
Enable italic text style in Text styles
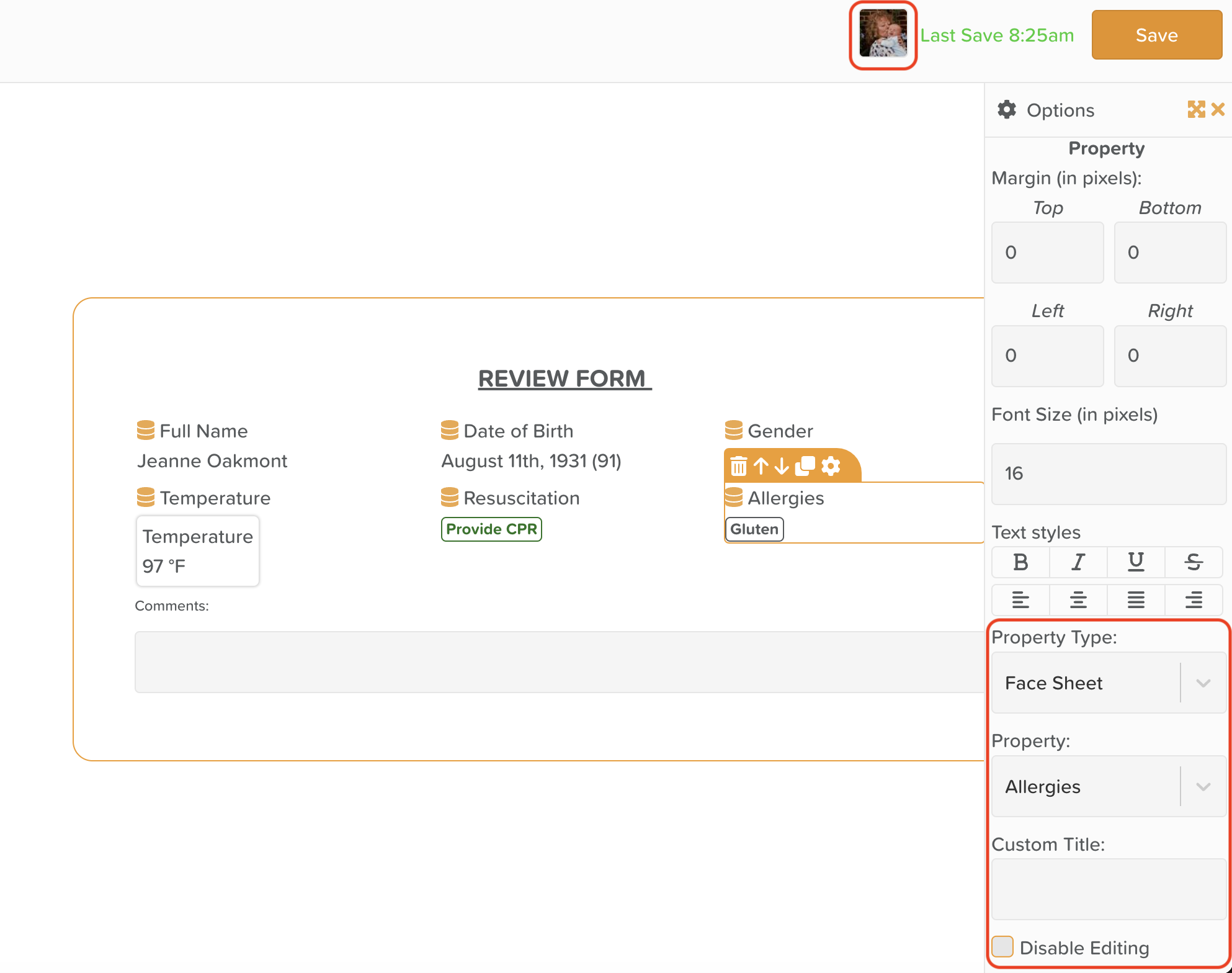[x=1078, y=562]
